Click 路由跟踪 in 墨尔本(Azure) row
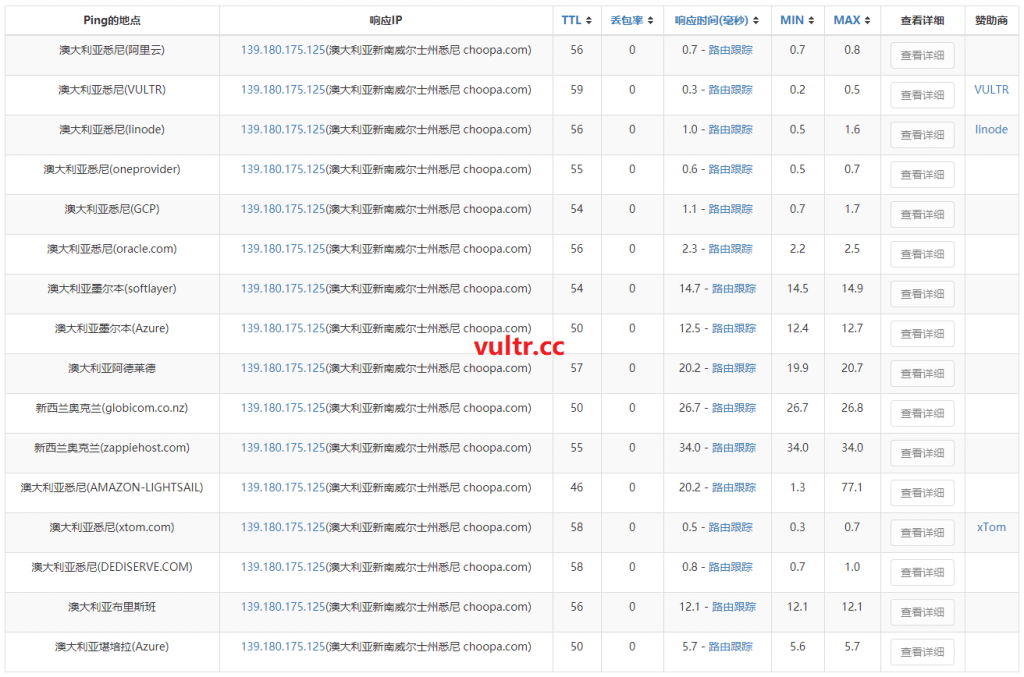Image resolution: width=1024 pixels, height=677 pixels. [x=733, y=328]
